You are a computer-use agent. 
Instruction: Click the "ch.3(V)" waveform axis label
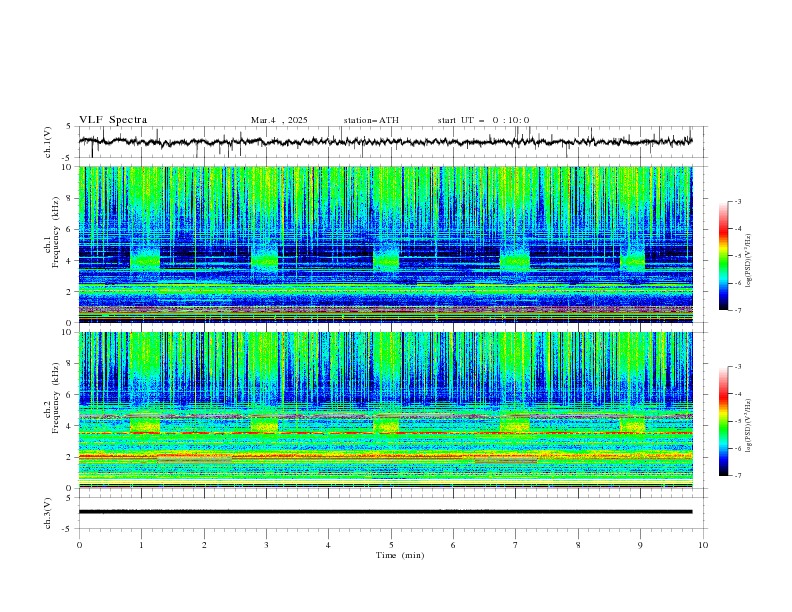[48, 513]
